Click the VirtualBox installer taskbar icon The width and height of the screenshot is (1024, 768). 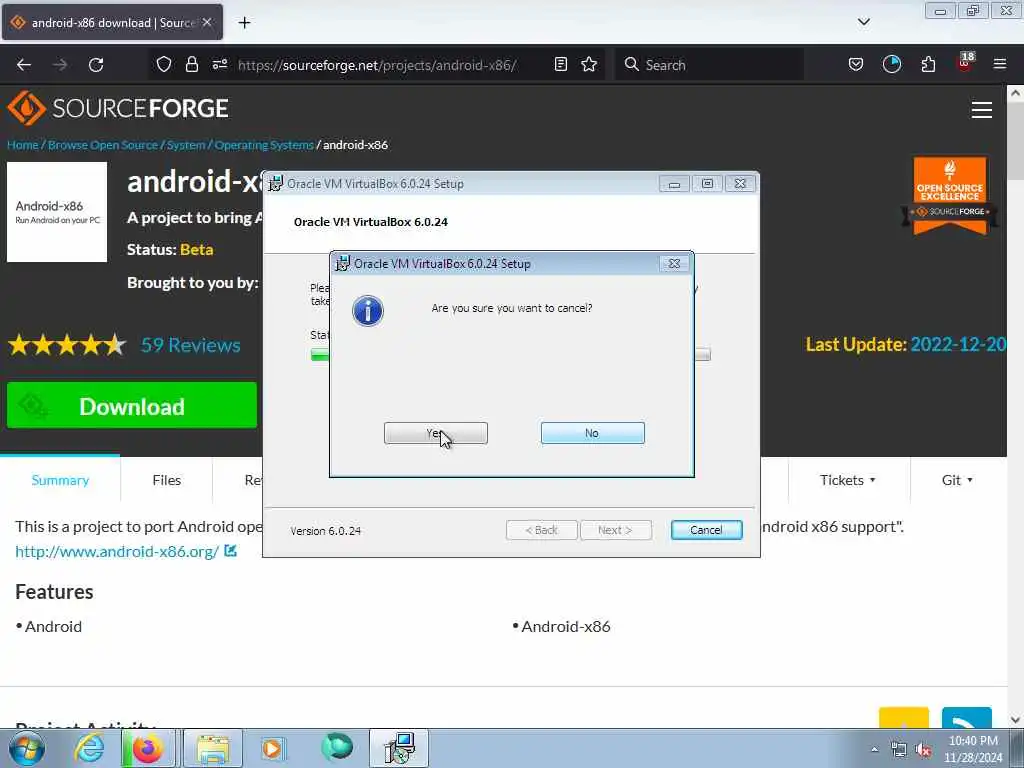[400, 748]
